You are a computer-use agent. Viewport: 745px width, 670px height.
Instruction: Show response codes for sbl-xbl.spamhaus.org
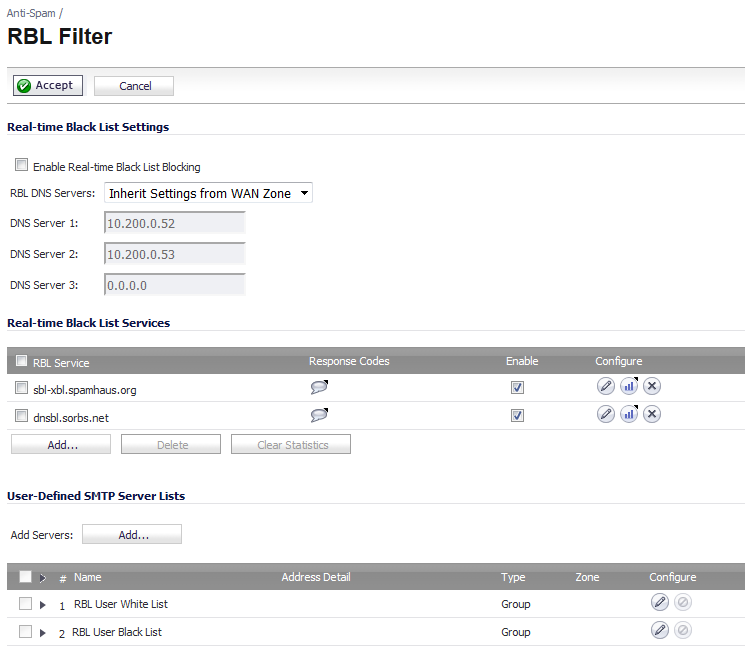[x=319, y=387]
